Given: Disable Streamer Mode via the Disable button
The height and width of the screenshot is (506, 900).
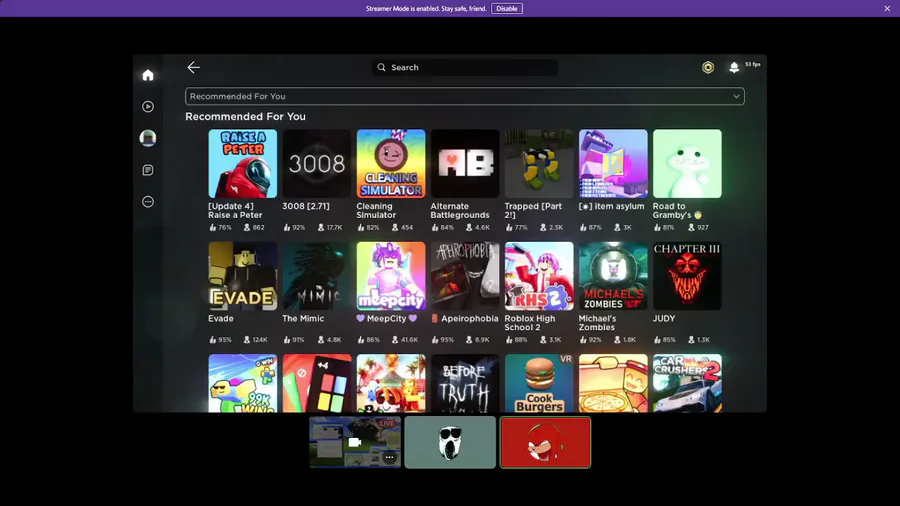Looking at the screenshot, I should pyautogui.click(x=507, y=9).
